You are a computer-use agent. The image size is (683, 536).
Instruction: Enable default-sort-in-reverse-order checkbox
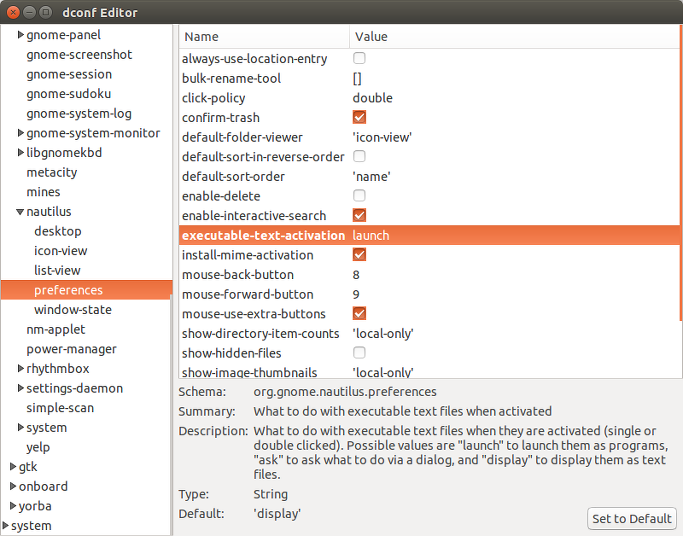(x=359, y=156)
